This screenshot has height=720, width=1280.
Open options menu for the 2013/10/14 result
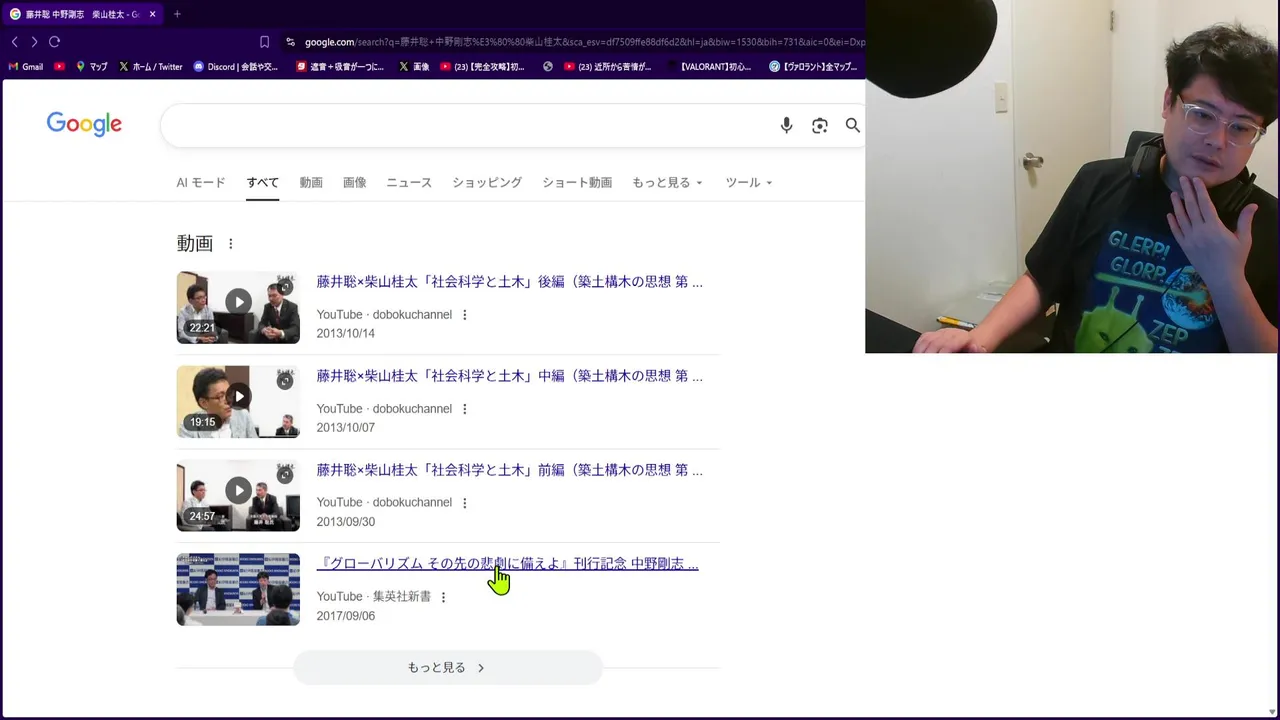point(464,315)
